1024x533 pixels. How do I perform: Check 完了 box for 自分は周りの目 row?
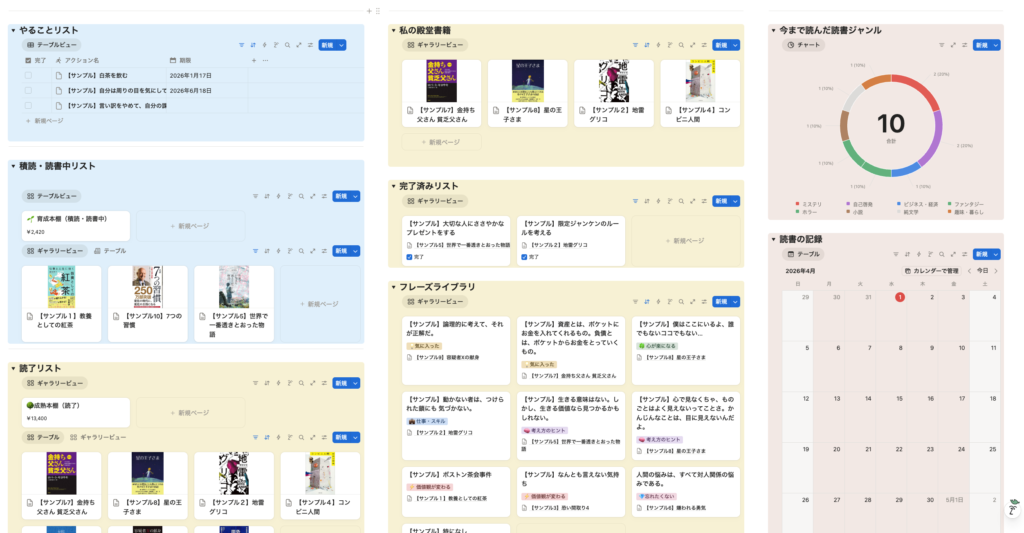[x=28, y=90]
